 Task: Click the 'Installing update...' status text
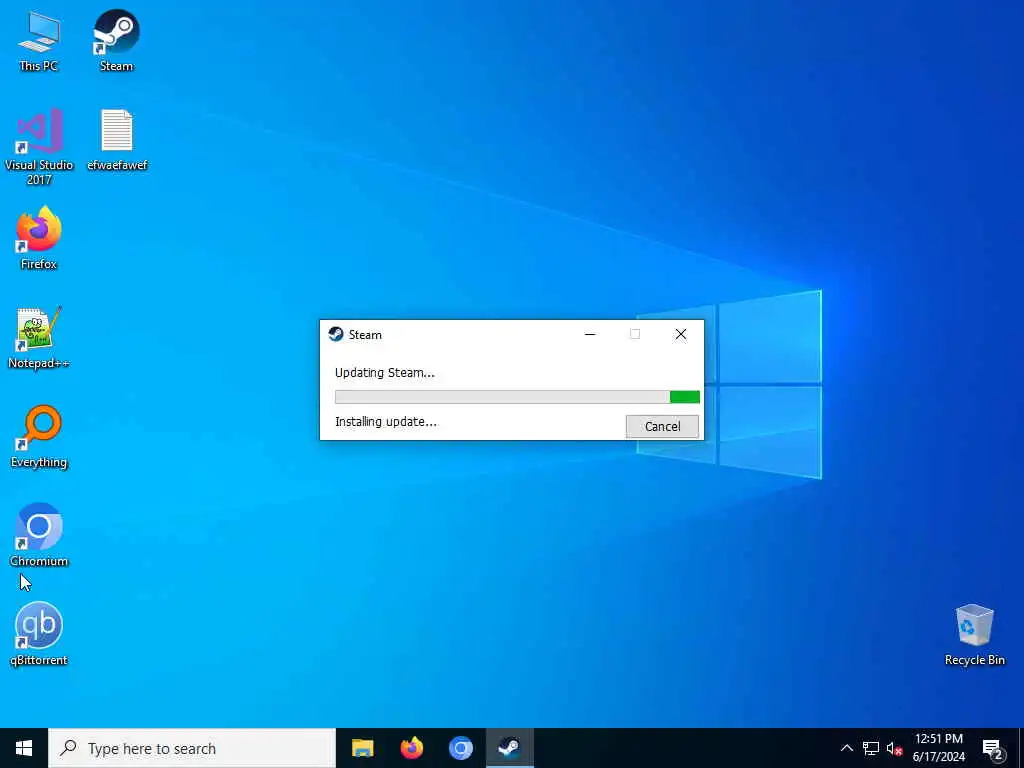(386, 422)
